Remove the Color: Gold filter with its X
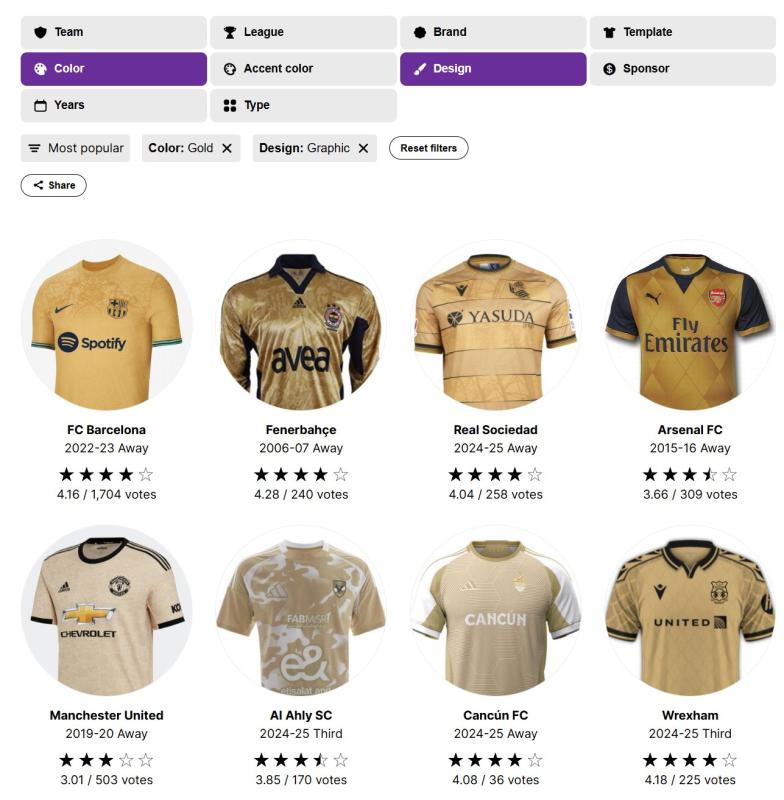 pyautogui.click(x=227, y=148)
